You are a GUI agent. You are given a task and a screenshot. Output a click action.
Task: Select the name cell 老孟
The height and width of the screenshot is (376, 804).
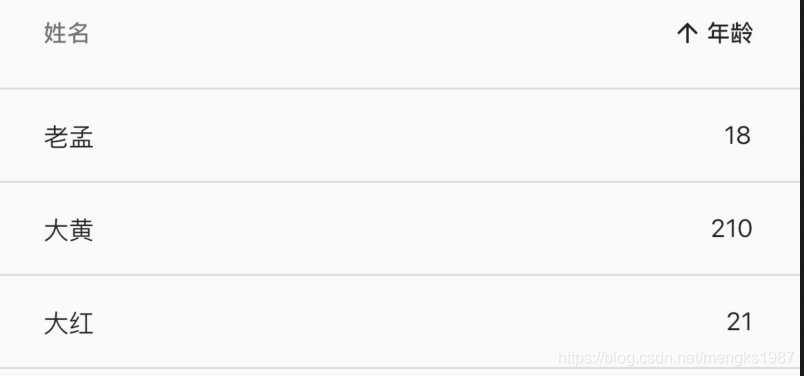[x=69, y=137]
